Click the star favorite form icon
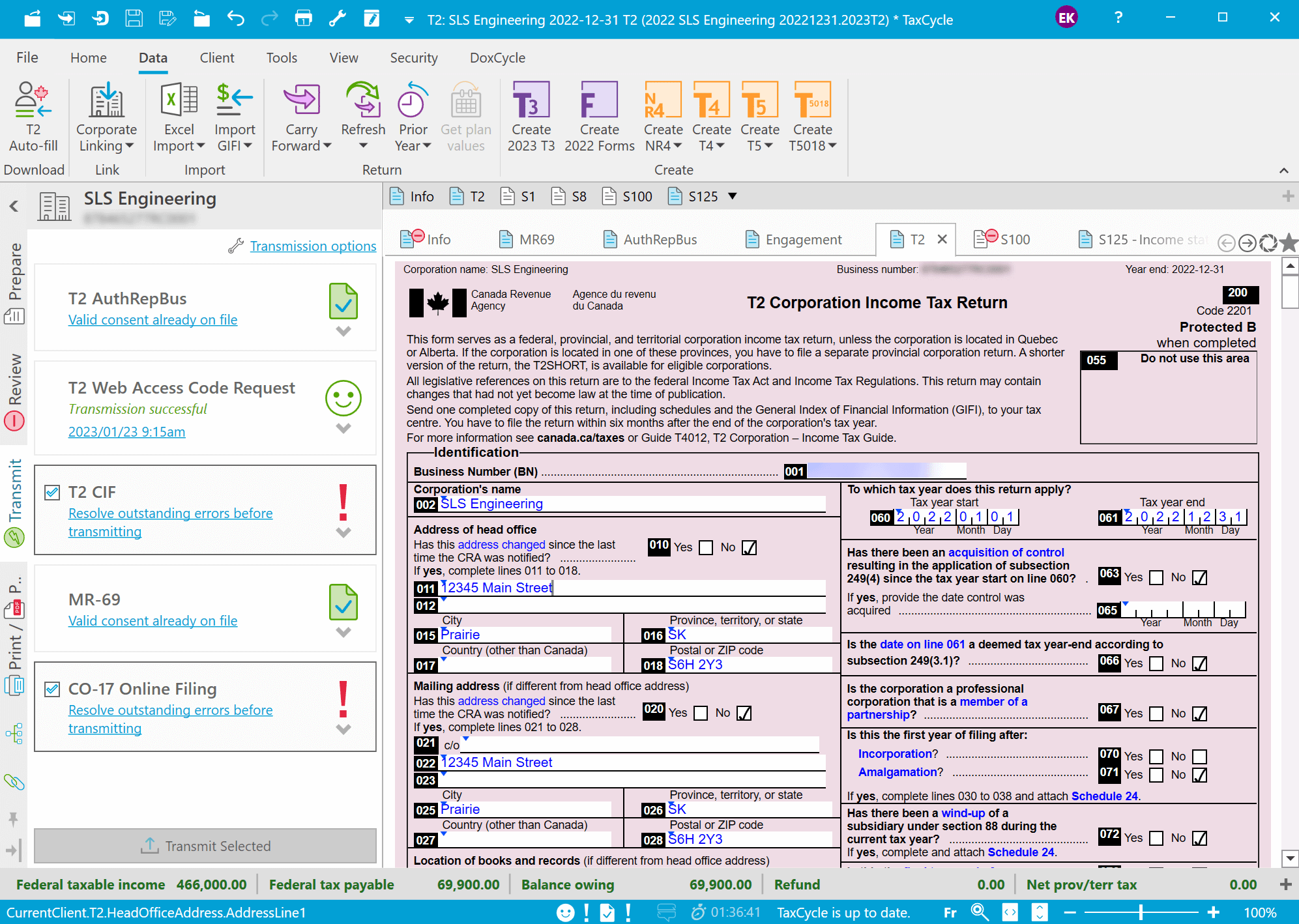The height and width of the screenshot is (924, 1299). [1289, 243]
